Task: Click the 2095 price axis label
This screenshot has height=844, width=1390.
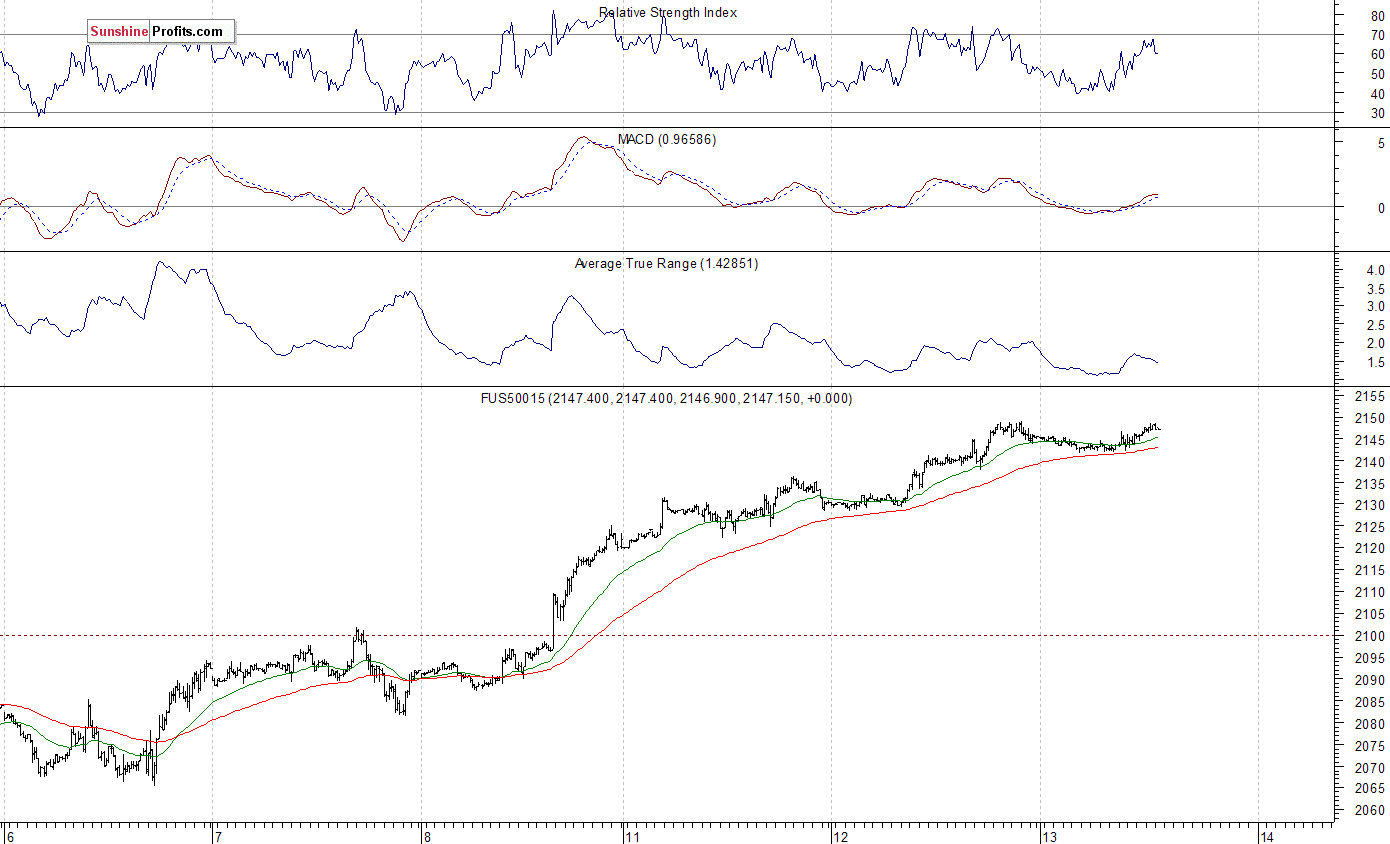Action: (x=1370, y=658)
